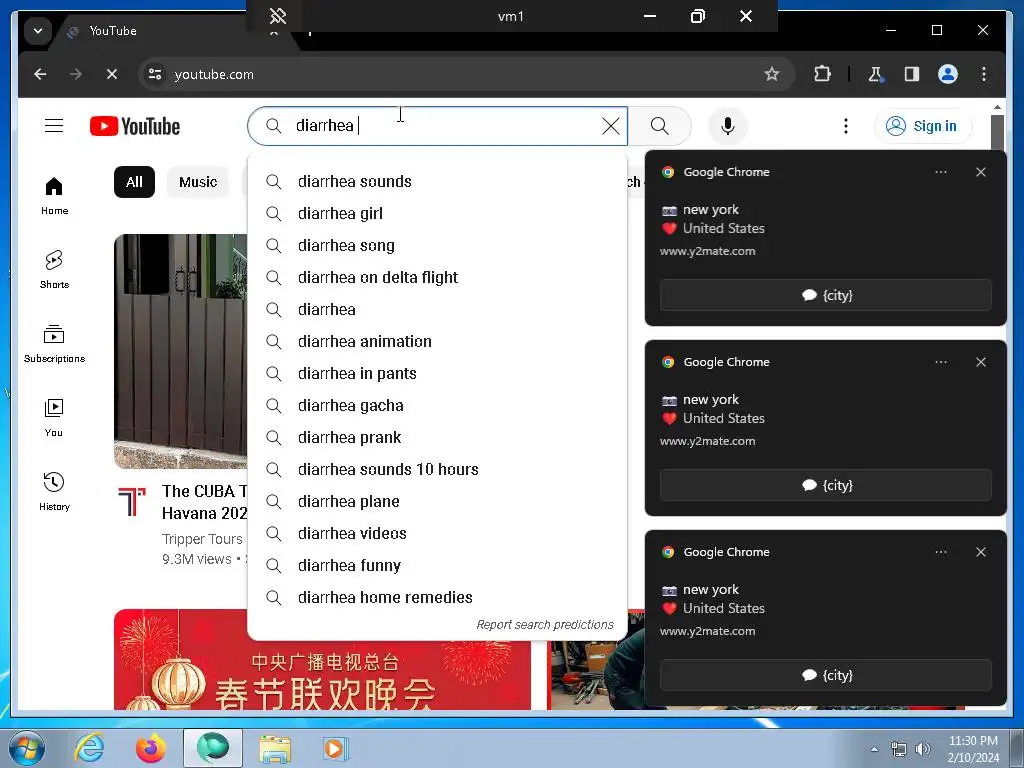Image resolution: width=1024 pixels, height=768 pixels.
Task: Open Chrome Labs flask icon
Action: click(876, 74)
